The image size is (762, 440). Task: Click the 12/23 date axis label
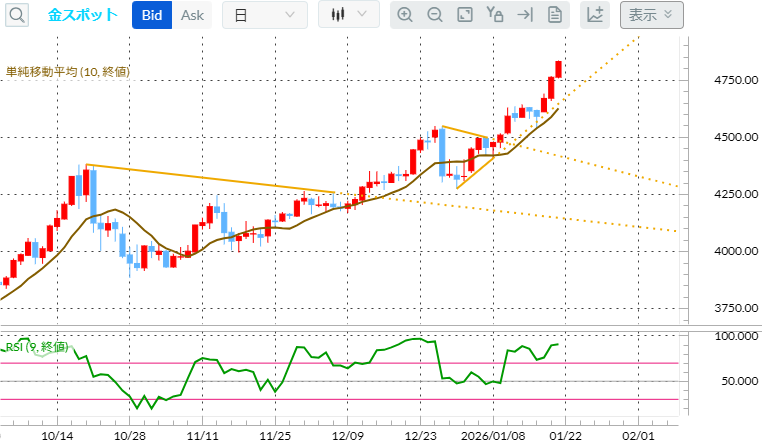[x=420, y=435]
